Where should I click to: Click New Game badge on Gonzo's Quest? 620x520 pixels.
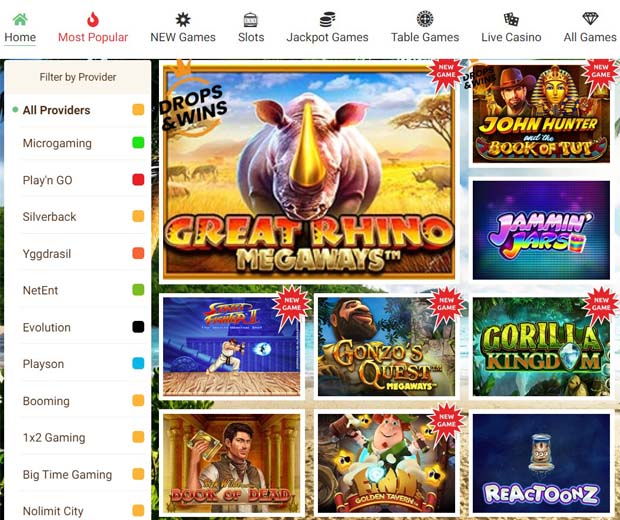coord(446,306)
